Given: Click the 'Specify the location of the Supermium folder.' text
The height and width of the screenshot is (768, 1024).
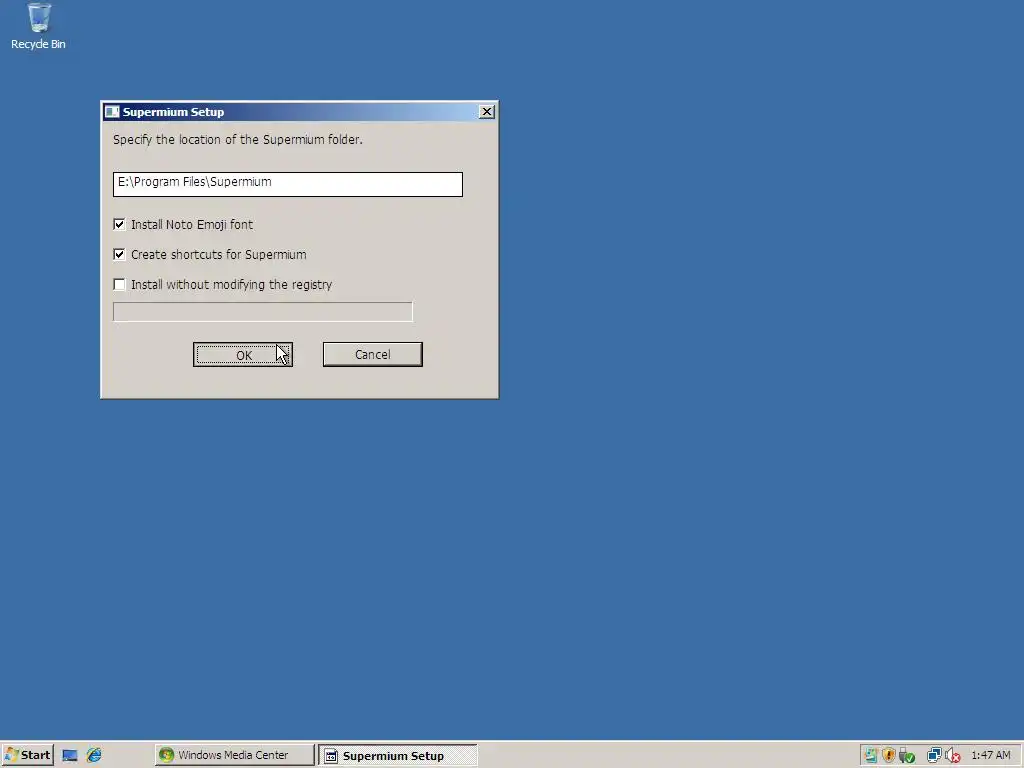Looking at the screenshot, I should 238,140.
